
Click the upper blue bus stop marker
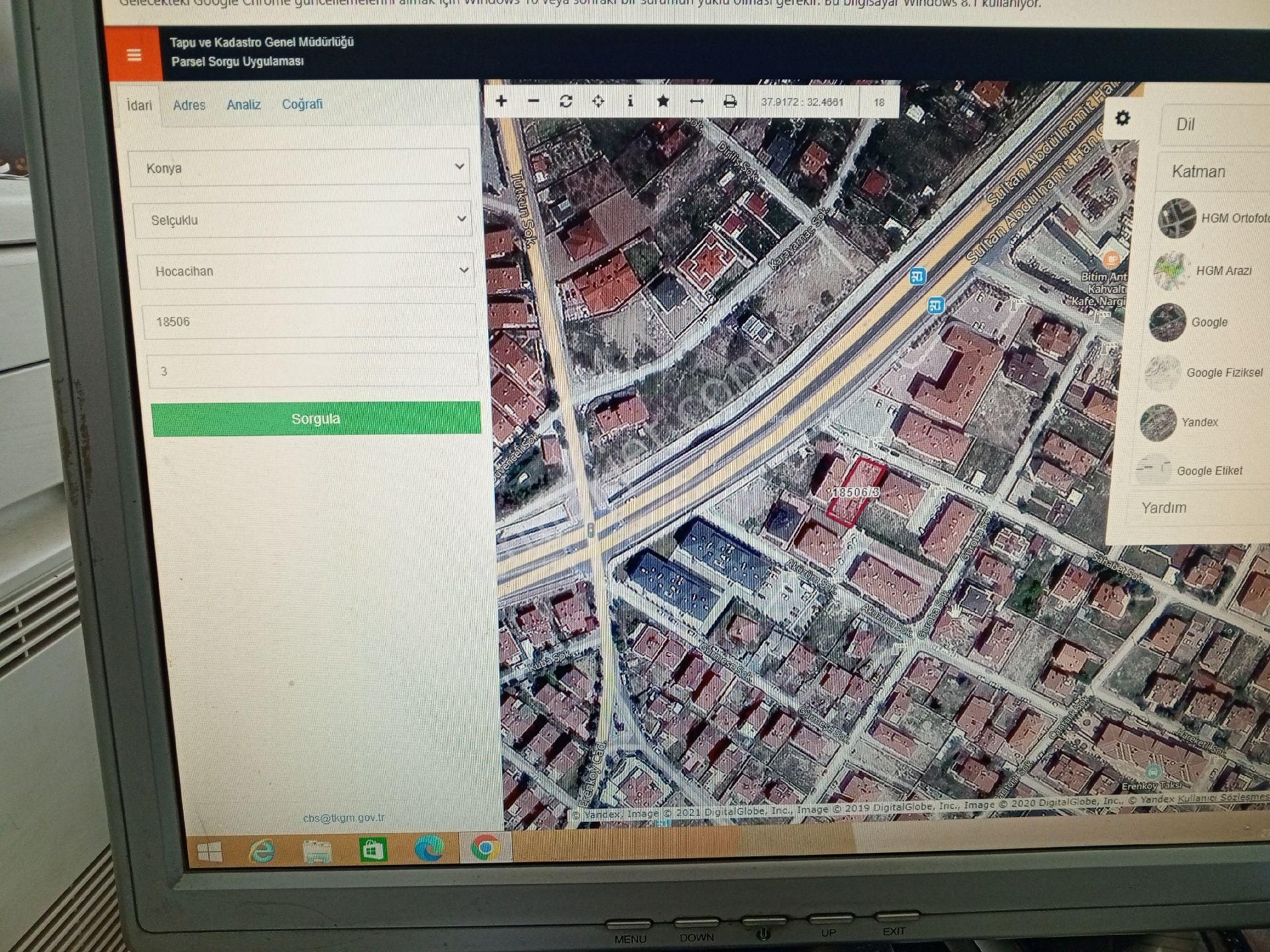917,276
